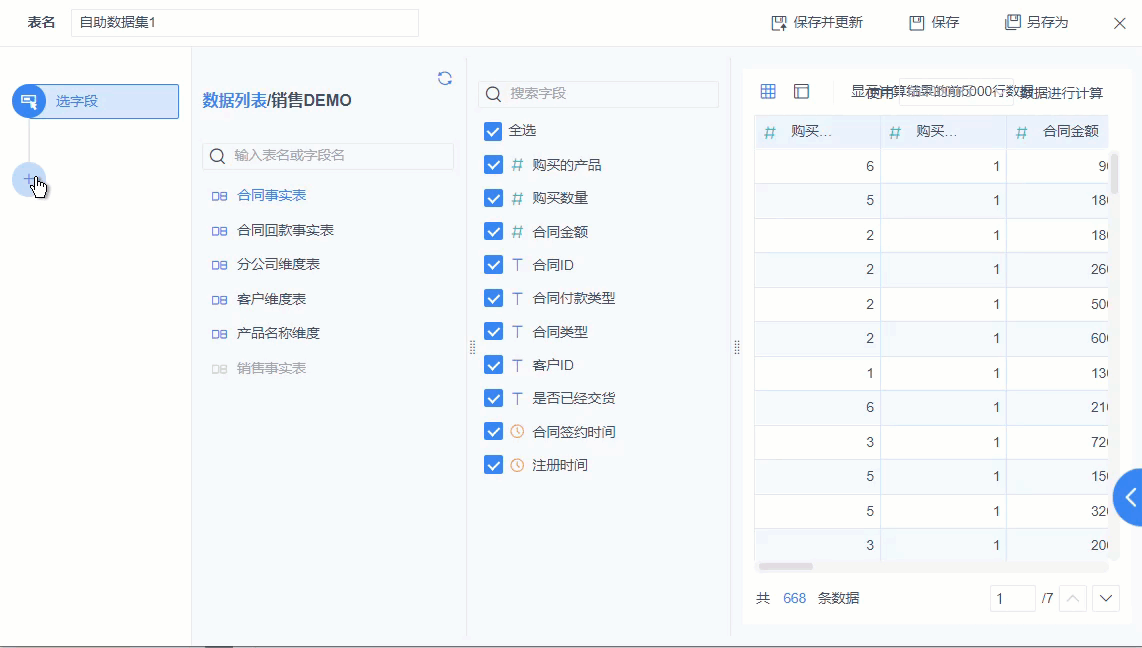Uncheck the 客户ID field checkbox
Screen dimensions: 1142x648
coord(493,365)
